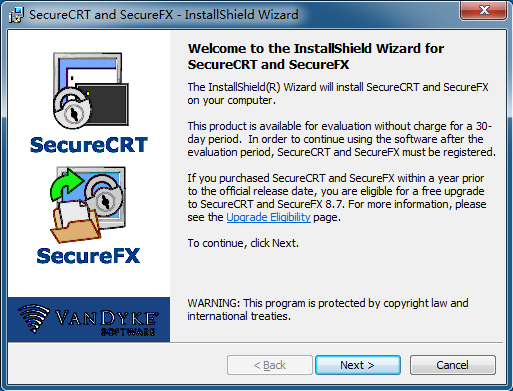
Task: Click the SecureCRT terminal-and-padlock icon
Action: (91, 91)
